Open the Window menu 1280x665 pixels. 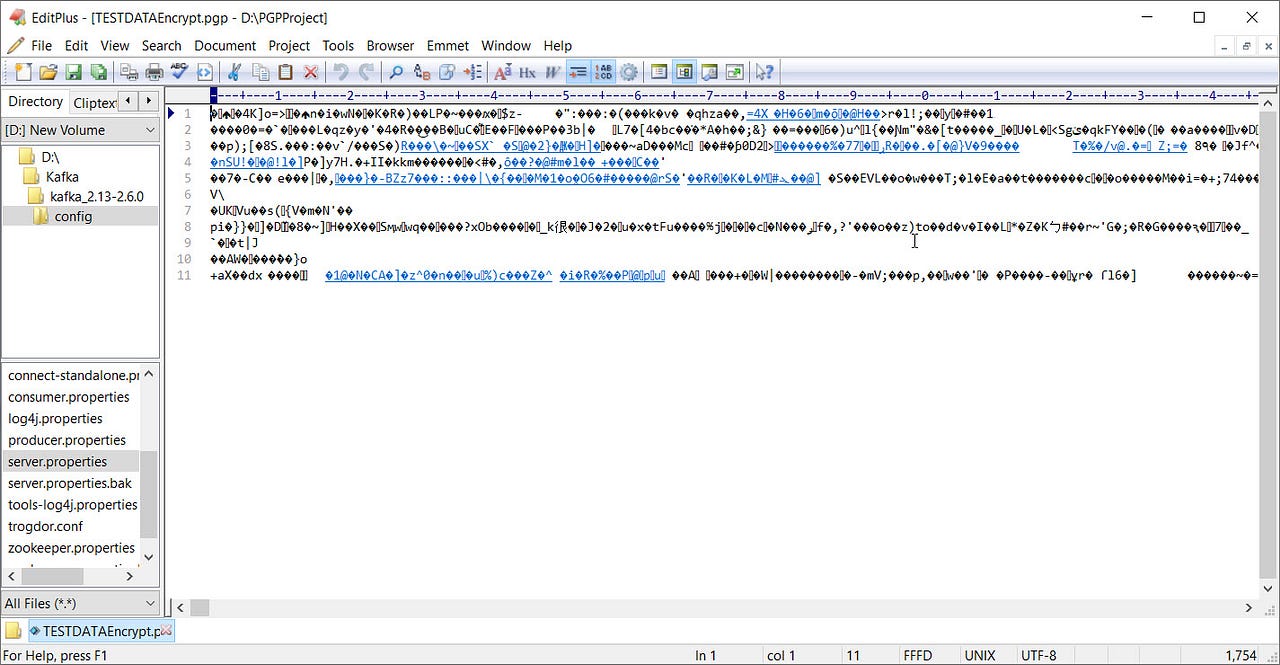point(506,45)
